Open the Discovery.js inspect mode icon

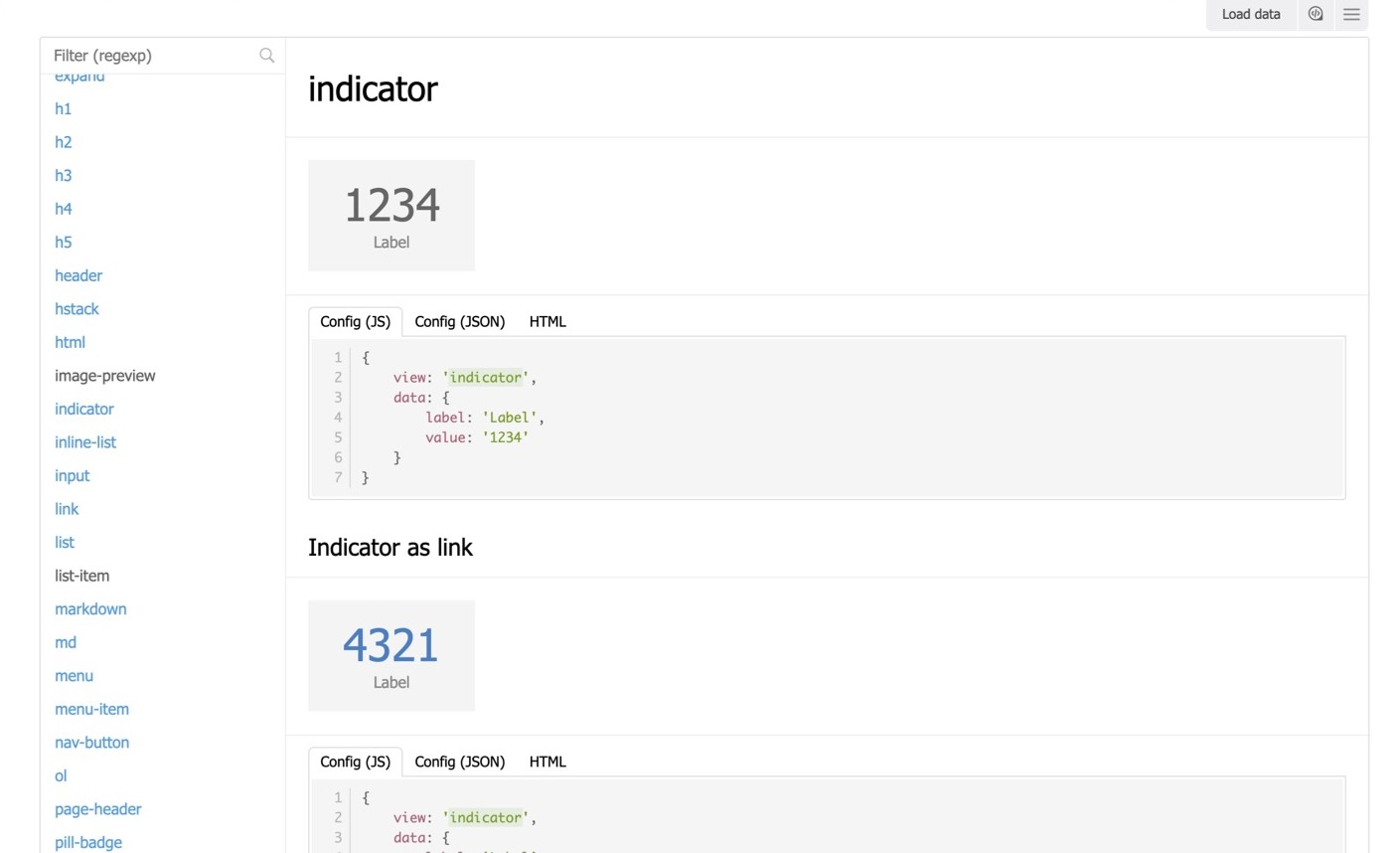(x=1316, y=14)
